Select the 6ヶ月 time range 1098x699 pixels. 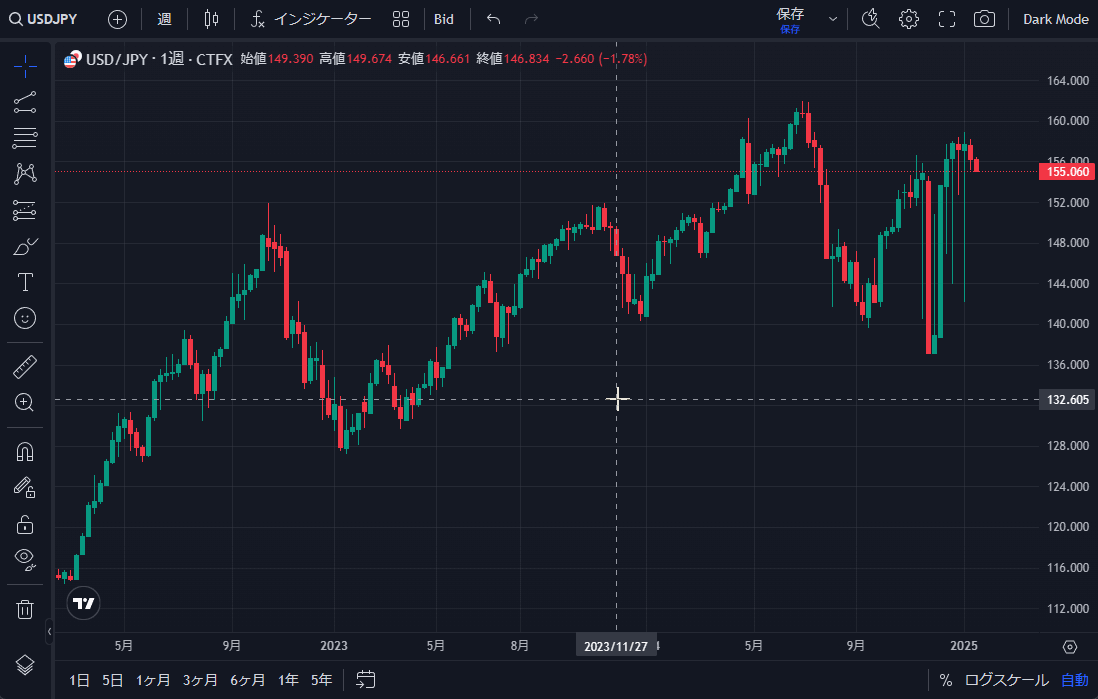248,680
